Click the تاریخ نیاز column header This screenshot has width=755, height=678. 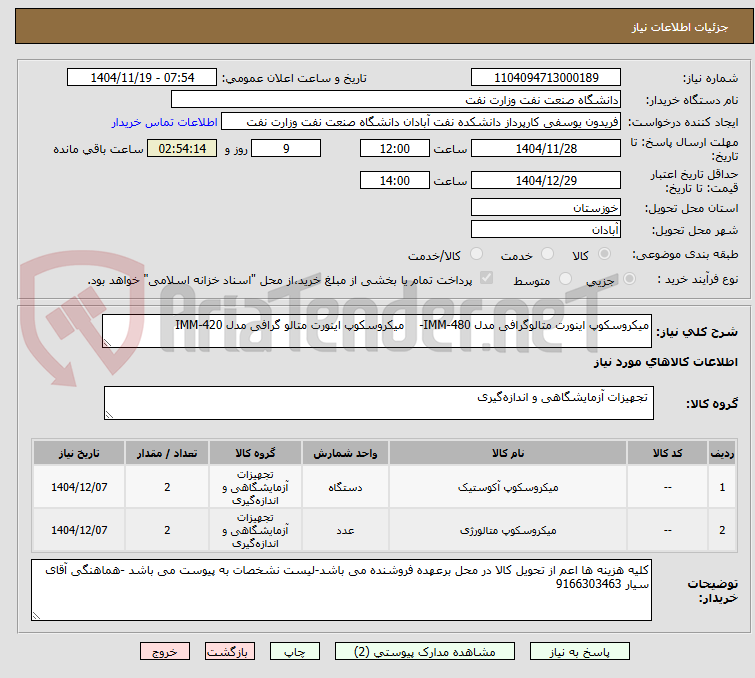coord(79,453)
